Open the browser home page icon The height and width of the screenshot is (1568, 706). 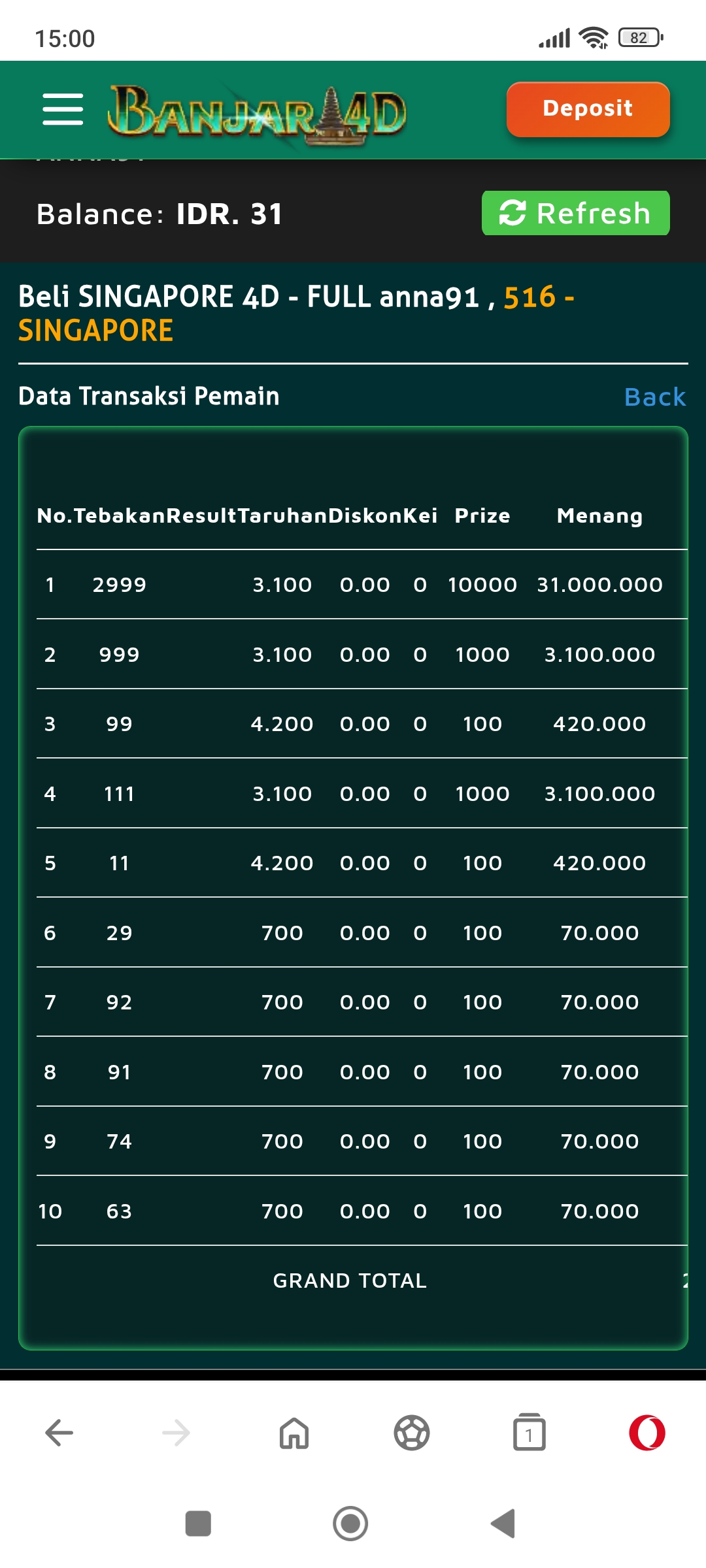tap(294, 1433)
